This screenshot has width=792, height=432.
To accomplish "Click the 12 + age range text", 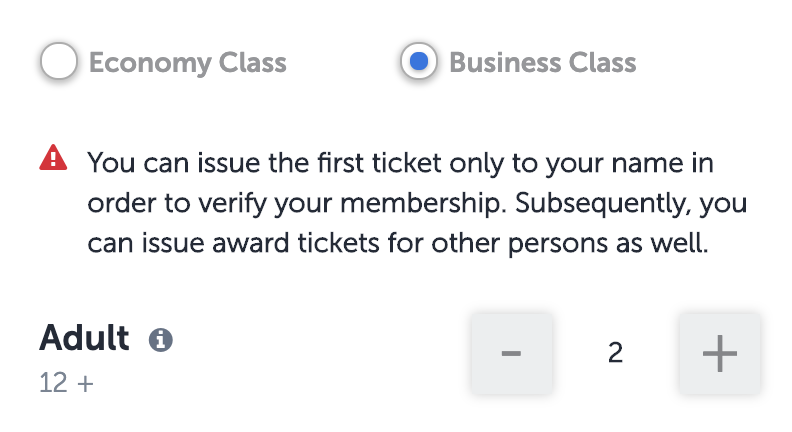I will pyautogui.click(x=66, y=382).
